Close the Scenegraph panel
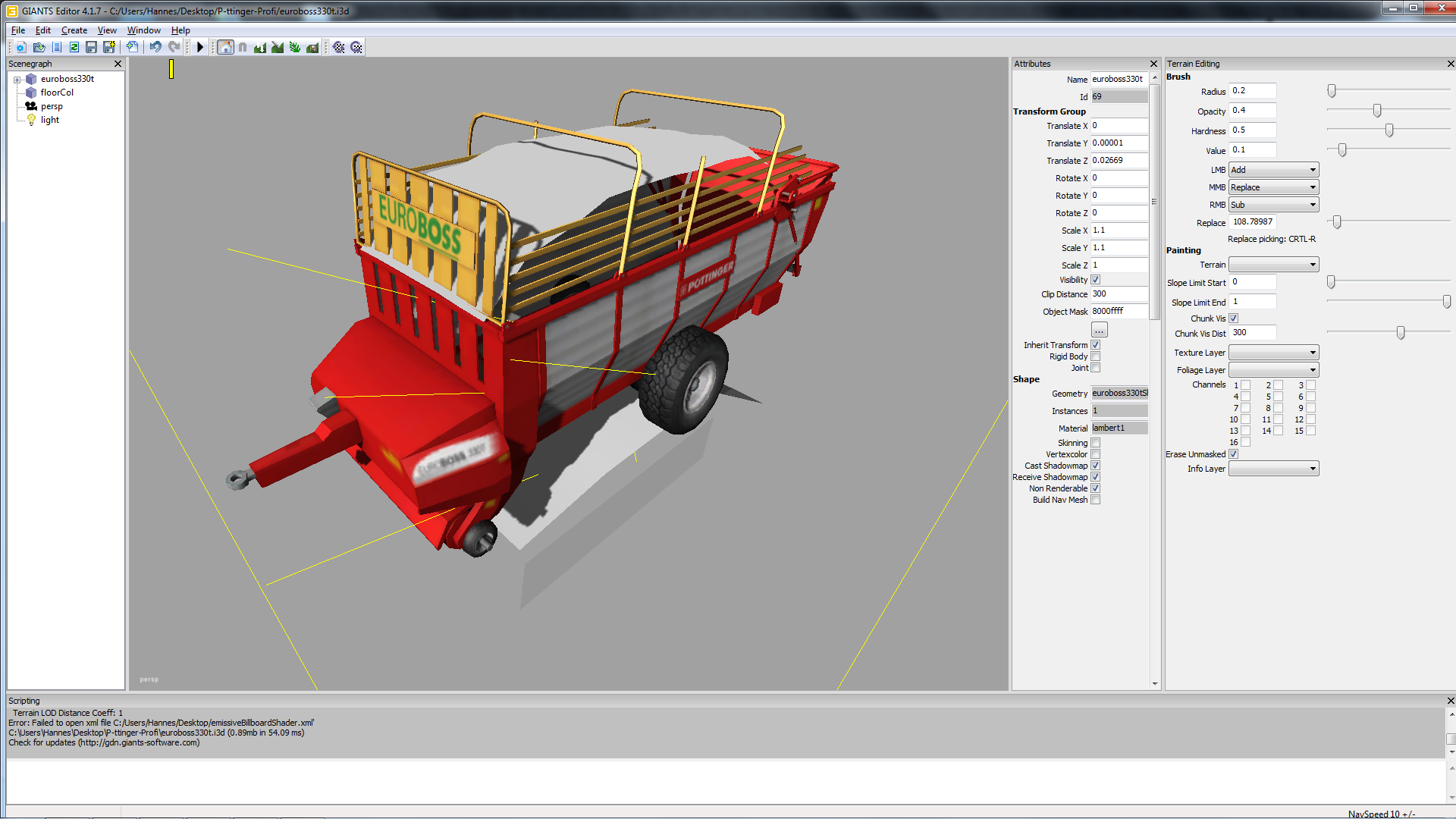 point(118,64)
